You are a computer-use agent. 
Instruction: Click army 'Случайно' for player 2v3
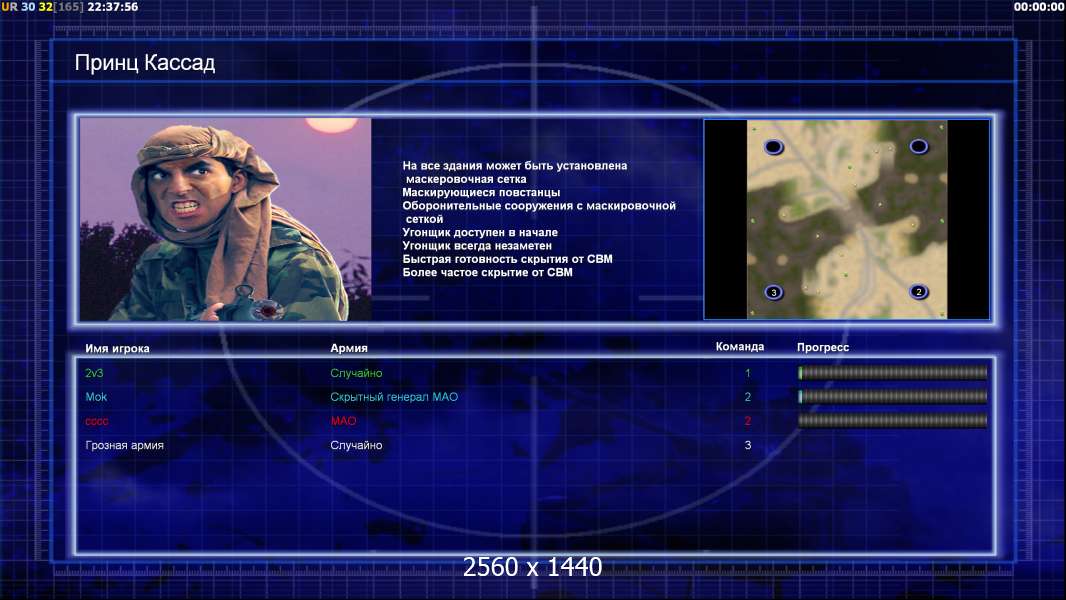(356, 373)
